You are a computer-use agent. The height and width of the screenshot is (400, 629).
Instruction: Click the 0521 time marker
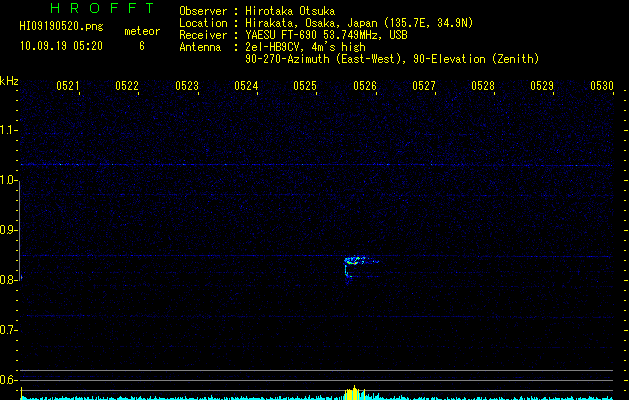(x=68, y=86)
